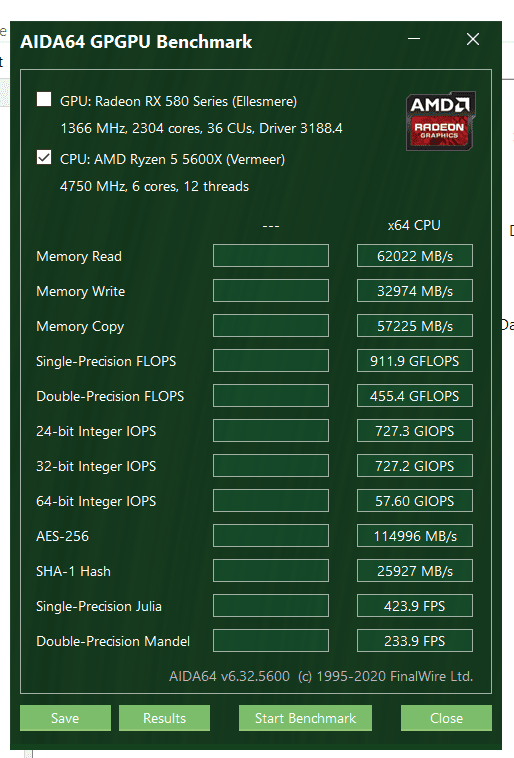Screen dimensions: 514x758
Task: Select the 423.9 FPS Julia result
Action: 415,606
